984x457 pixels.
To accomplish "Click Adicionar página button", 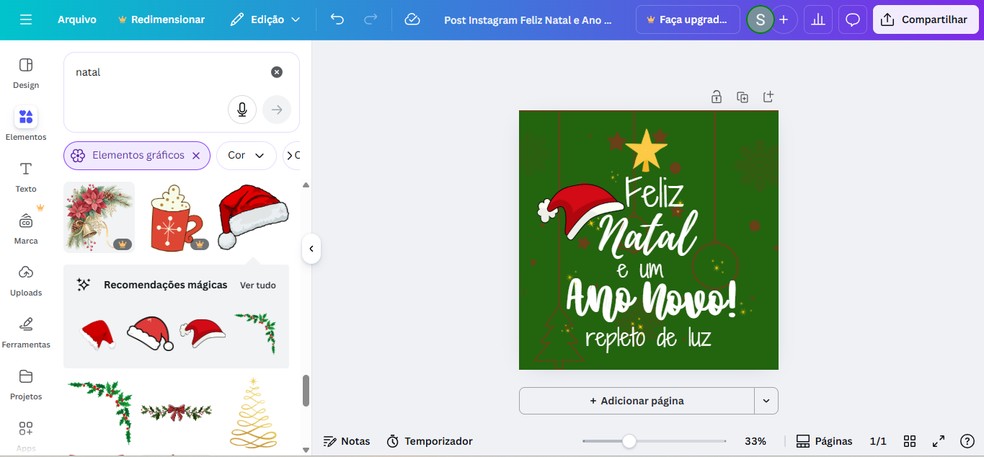I will click(637, 401).
